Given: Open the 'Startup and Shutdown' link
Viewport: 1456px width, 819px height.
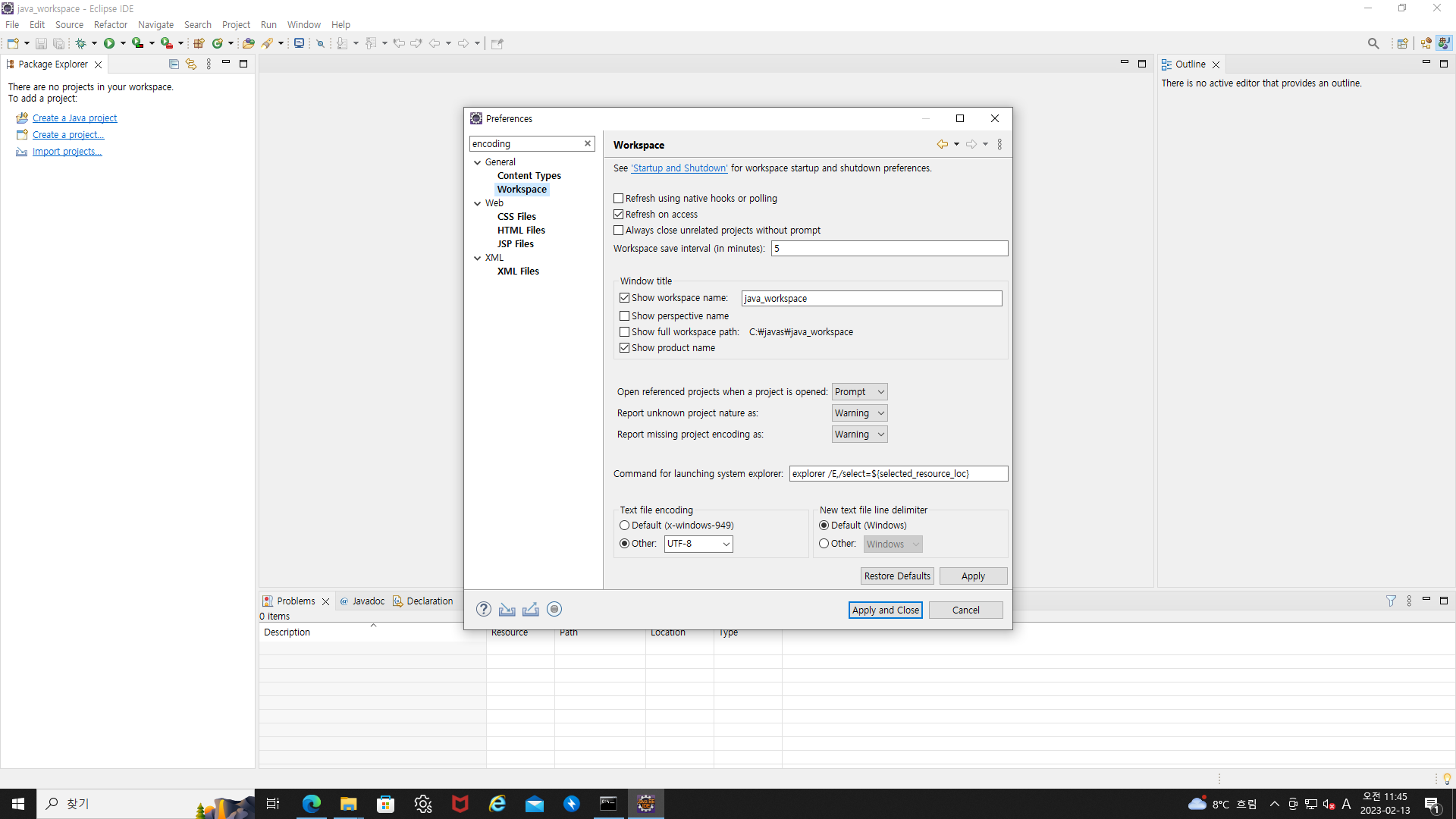Looking at the screenshot, I should pos(679,168).
